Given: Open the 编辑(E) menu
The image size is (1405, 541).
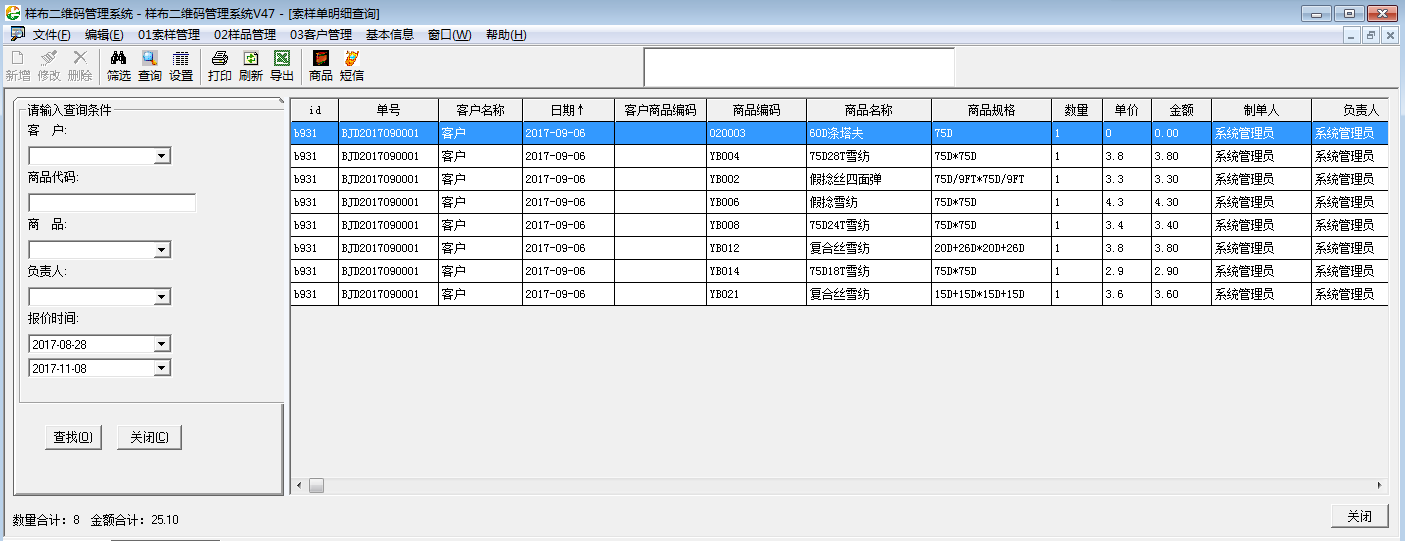Looking at the screenshot, I should point(104,34).
